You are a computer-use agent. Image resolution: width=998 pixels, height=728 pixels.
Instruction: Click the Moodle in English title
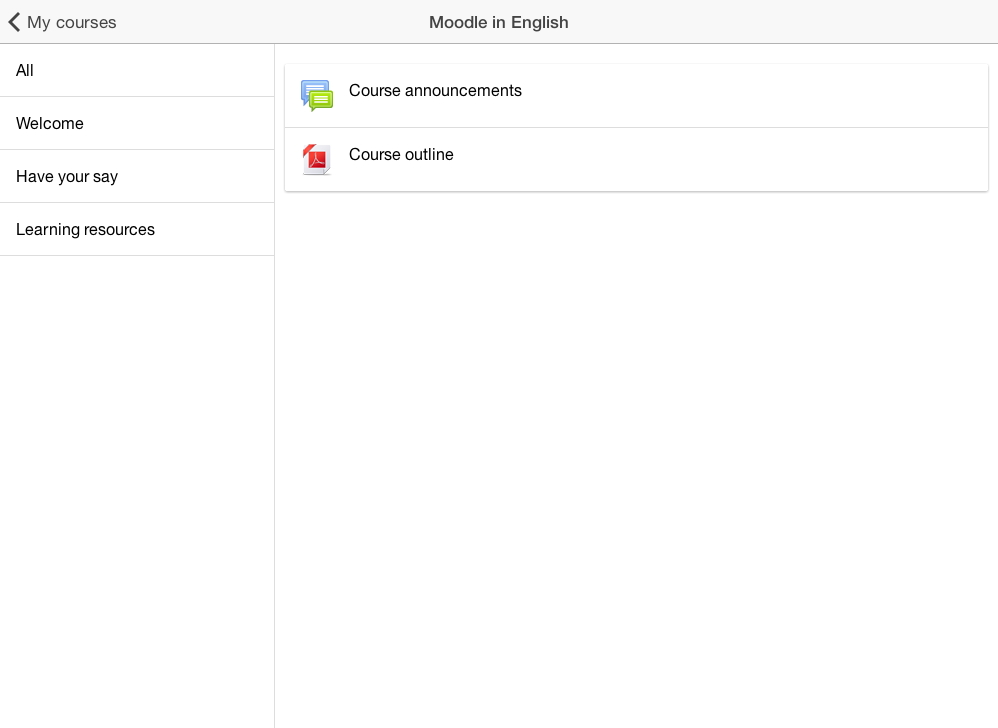click(498, 22)
